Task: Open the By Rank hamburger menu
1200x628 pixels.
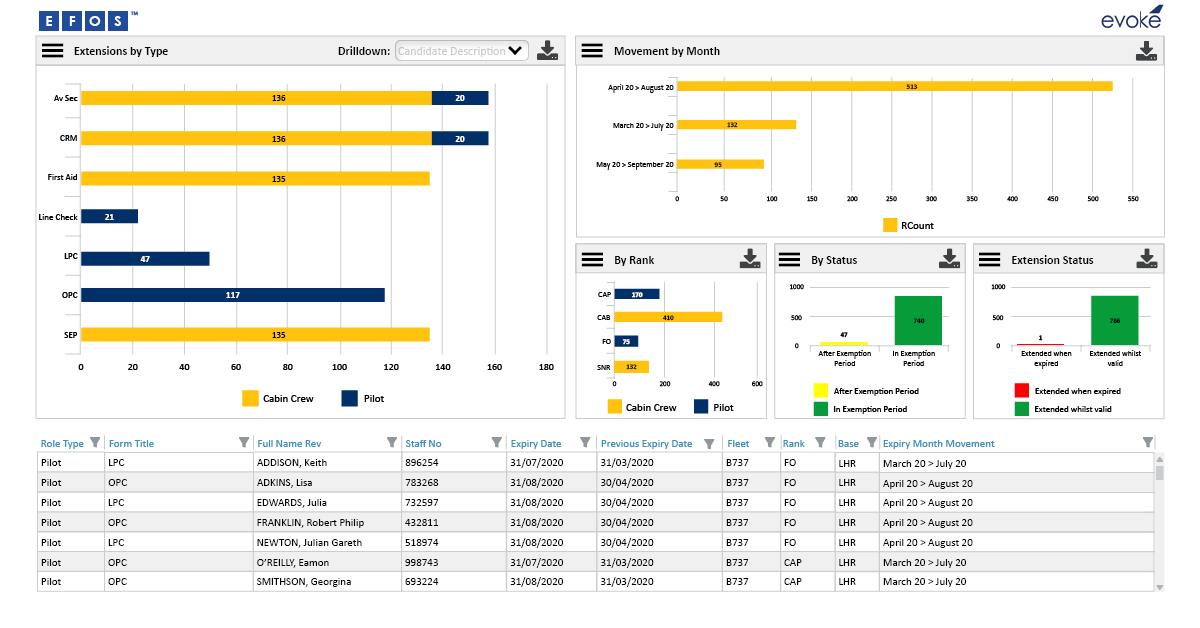Action: point(592,258)
